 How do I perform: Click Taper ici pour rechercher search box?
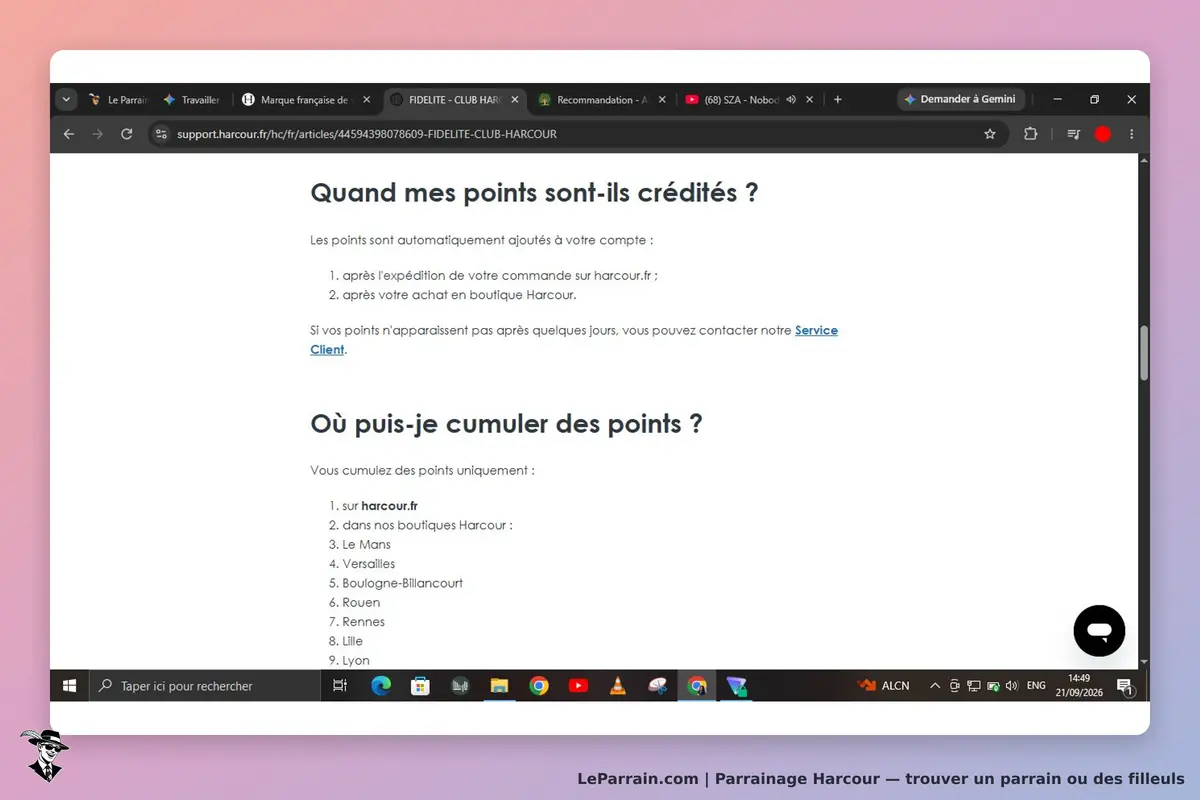click(x=205, y=686)
